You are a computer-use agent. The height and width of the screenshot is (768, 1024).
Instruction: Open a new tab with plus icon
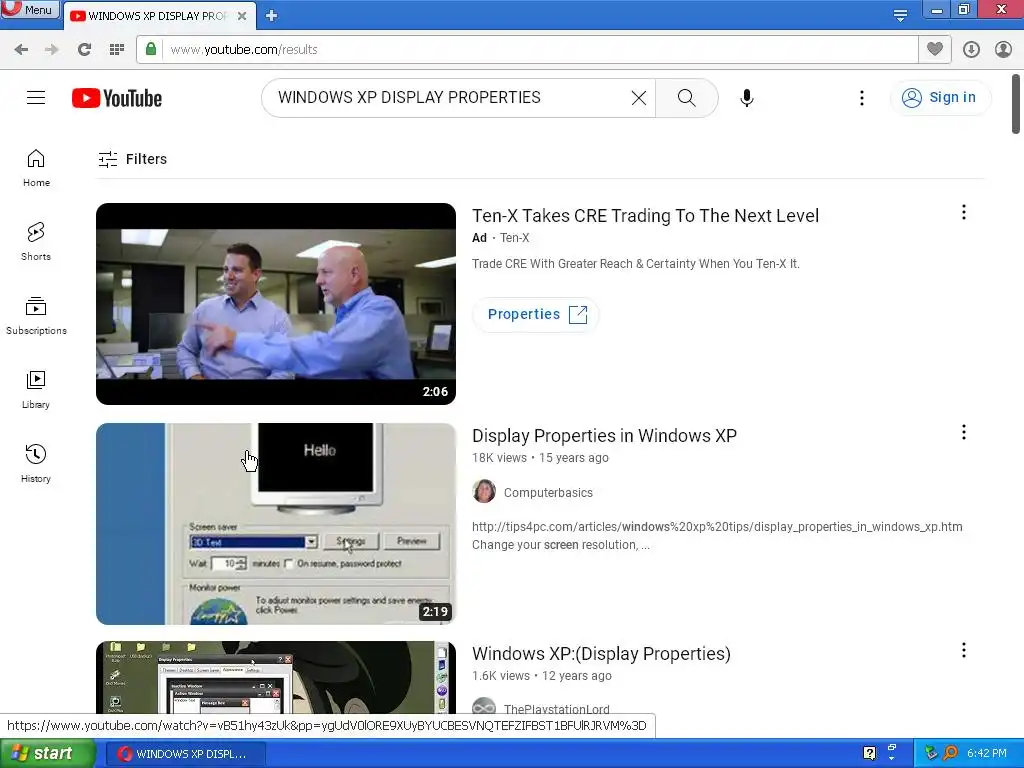coord(272,16)
